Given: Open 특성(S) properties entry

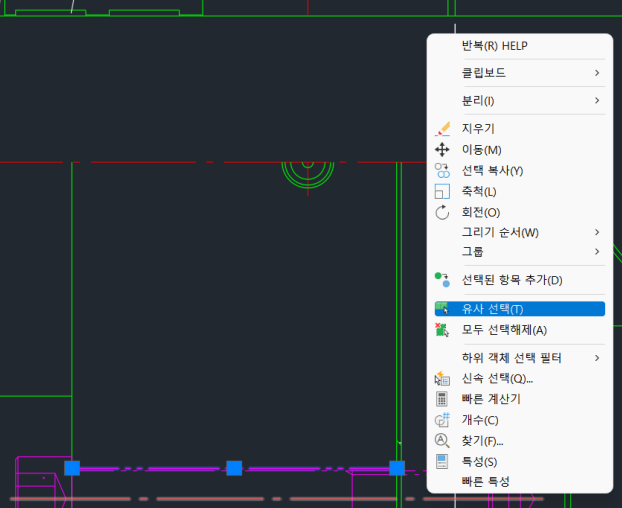Looking at the screenshot, I should tap(520, 462).
